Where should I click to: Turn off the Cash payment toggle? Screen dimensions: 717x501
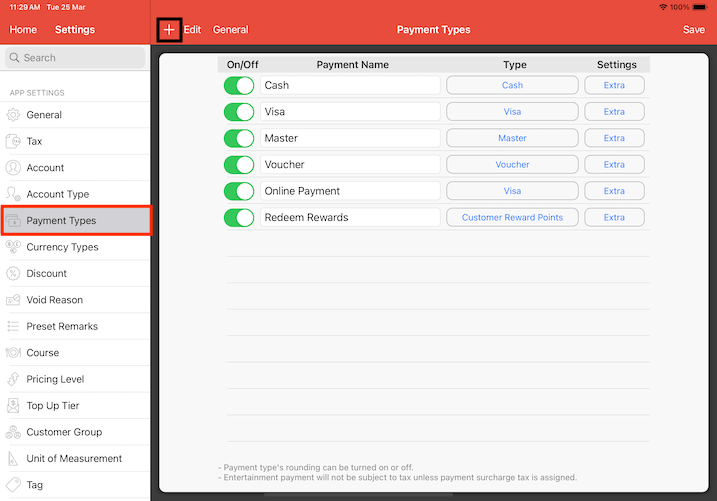[x=239, y=85]
